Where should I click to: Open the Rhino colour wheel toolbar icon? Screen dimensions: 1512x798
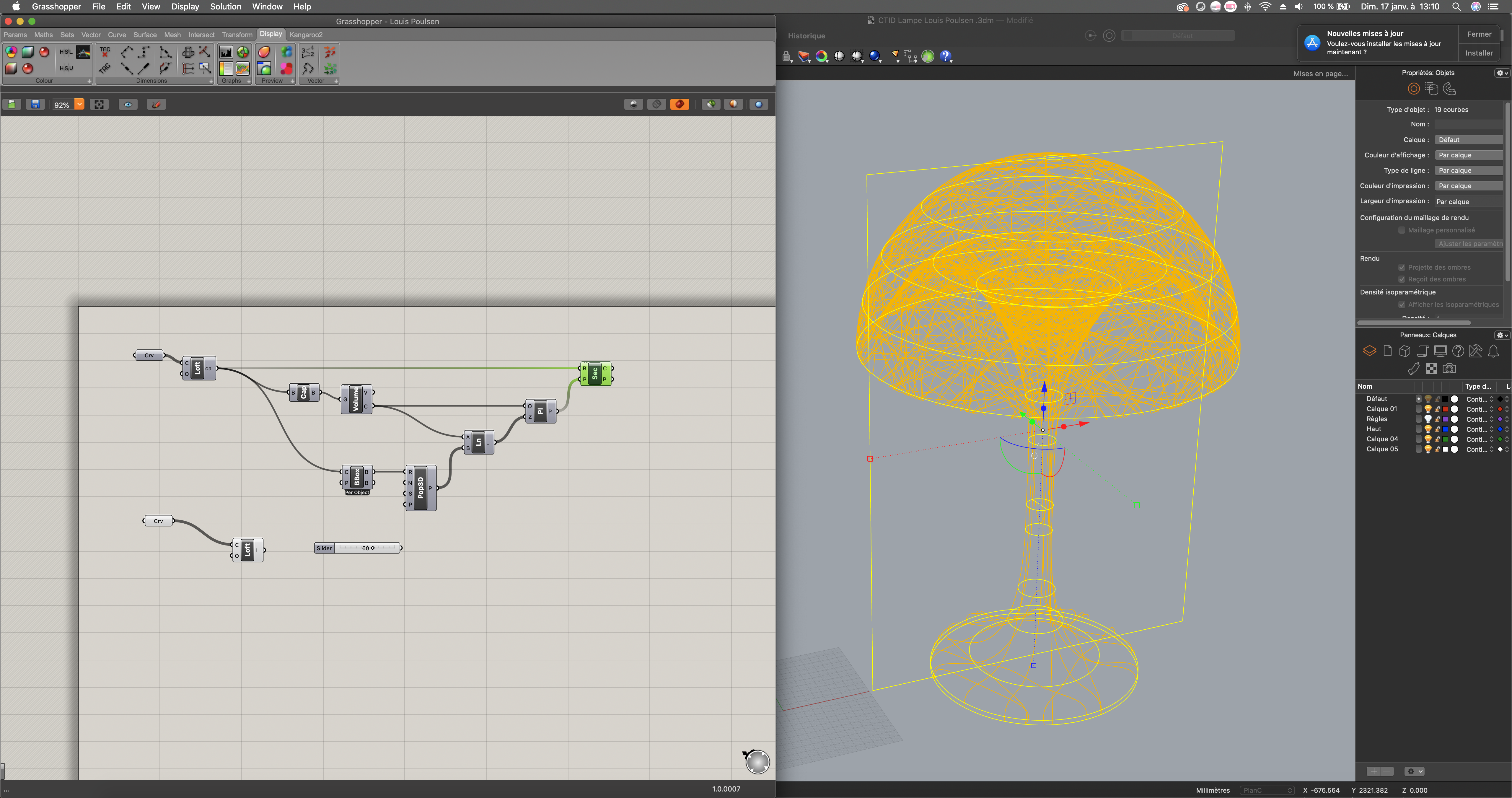coord(822,56)
